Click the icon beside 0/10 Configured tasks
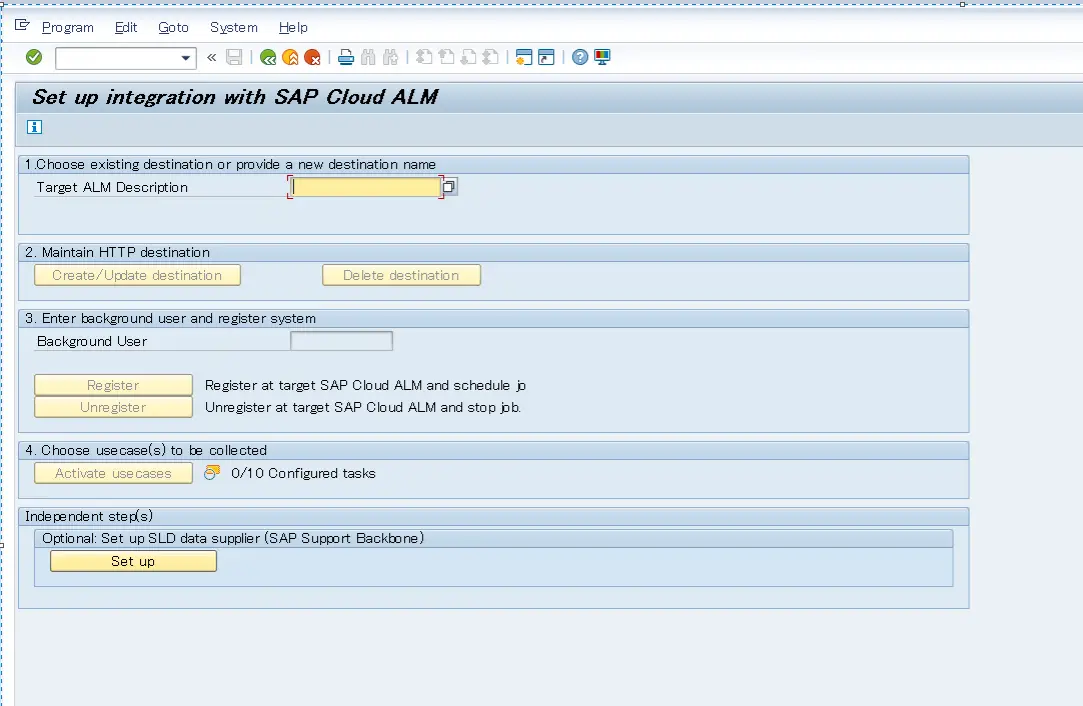This screenshot has width=1083, height=706. point(212,473)
